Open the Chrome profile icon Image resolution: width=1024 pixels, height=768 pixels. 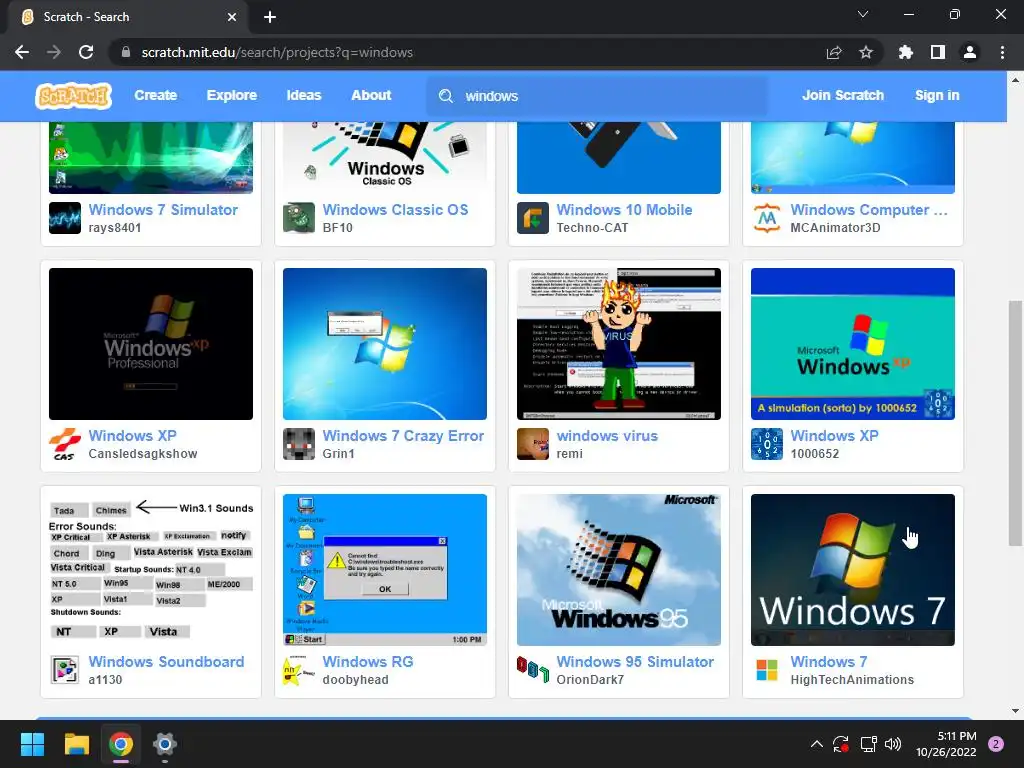970,52
